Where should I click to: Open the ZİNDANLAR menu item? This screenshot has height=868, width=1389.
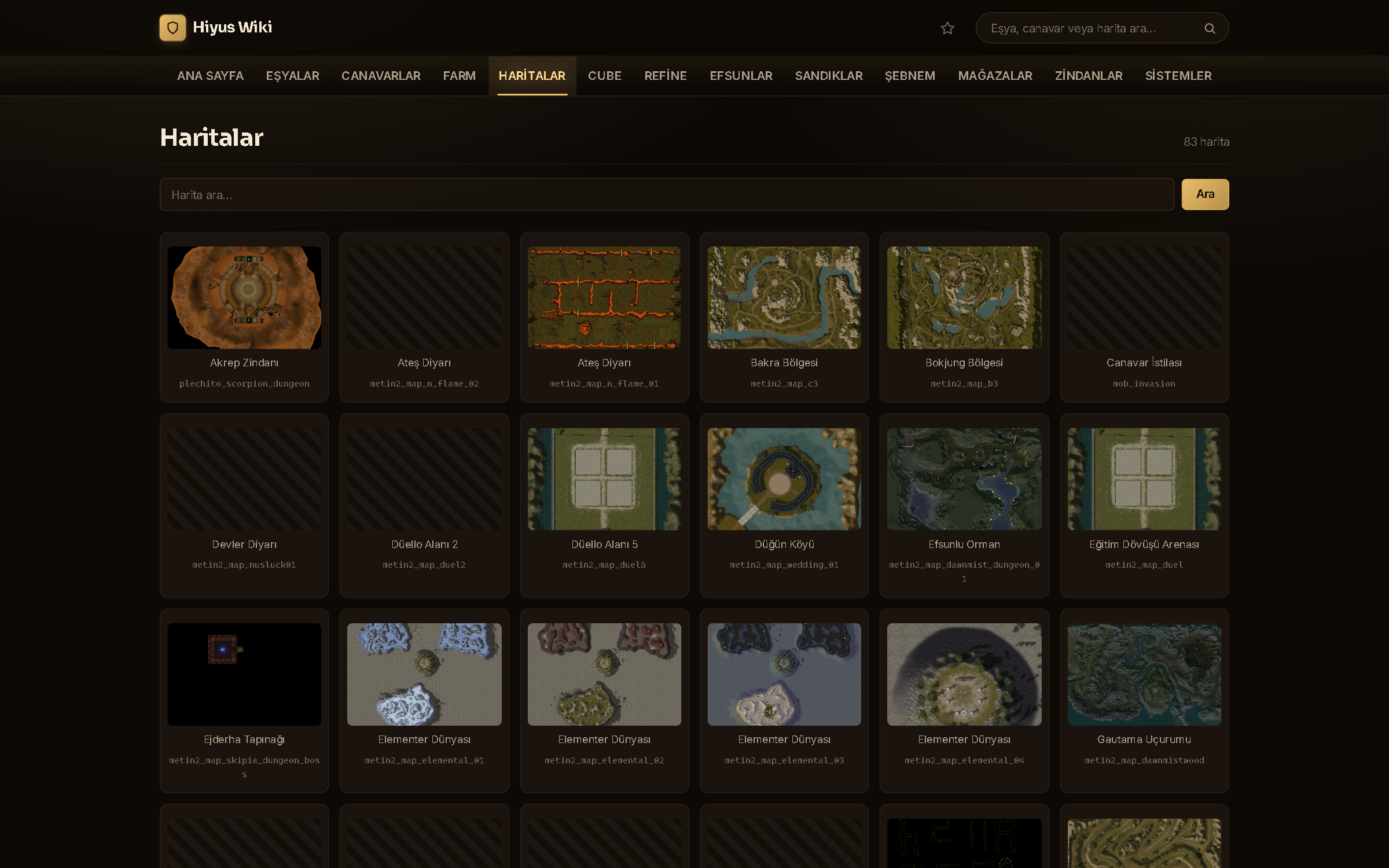pyautogui.click(x=1089, y=76)
